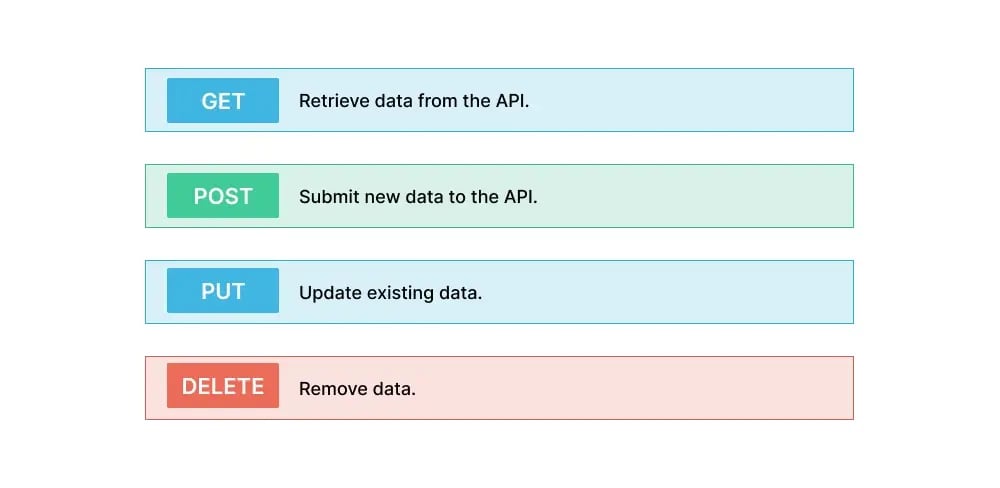Click the blue GET method badge
This screenshot has width=1000, height=488.
click(223, 101)
